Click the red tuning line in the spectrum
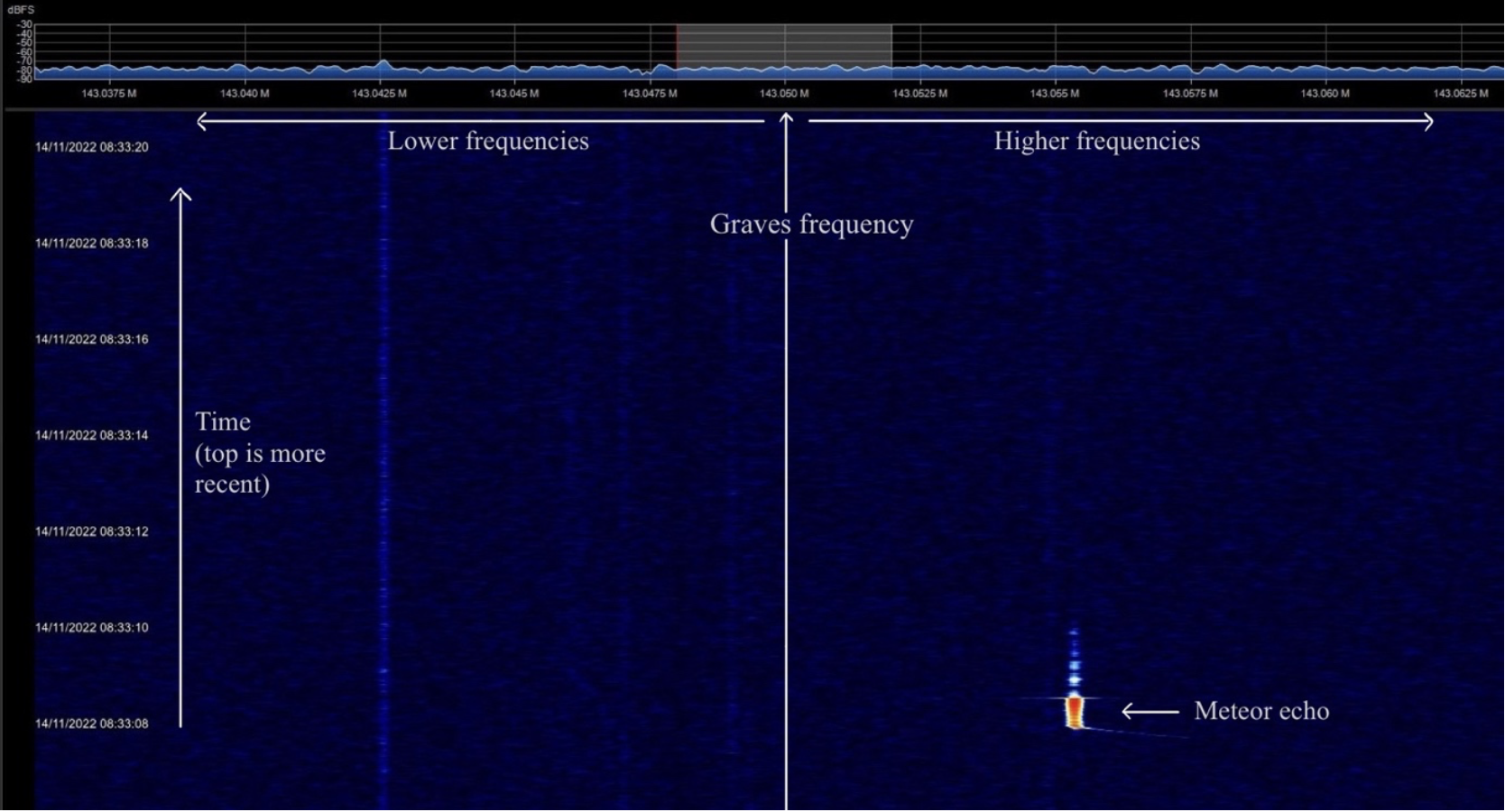 tap(677, 50)
